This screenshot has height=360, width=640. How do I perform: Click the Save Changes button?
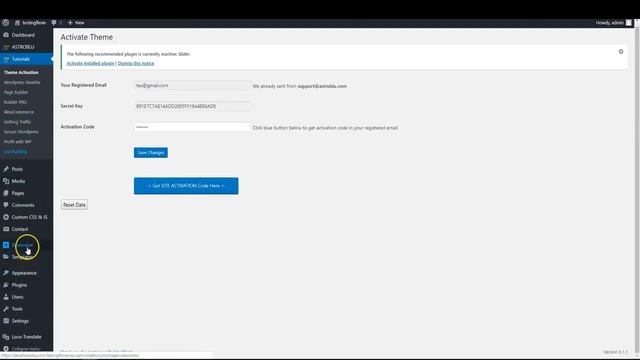151,153
